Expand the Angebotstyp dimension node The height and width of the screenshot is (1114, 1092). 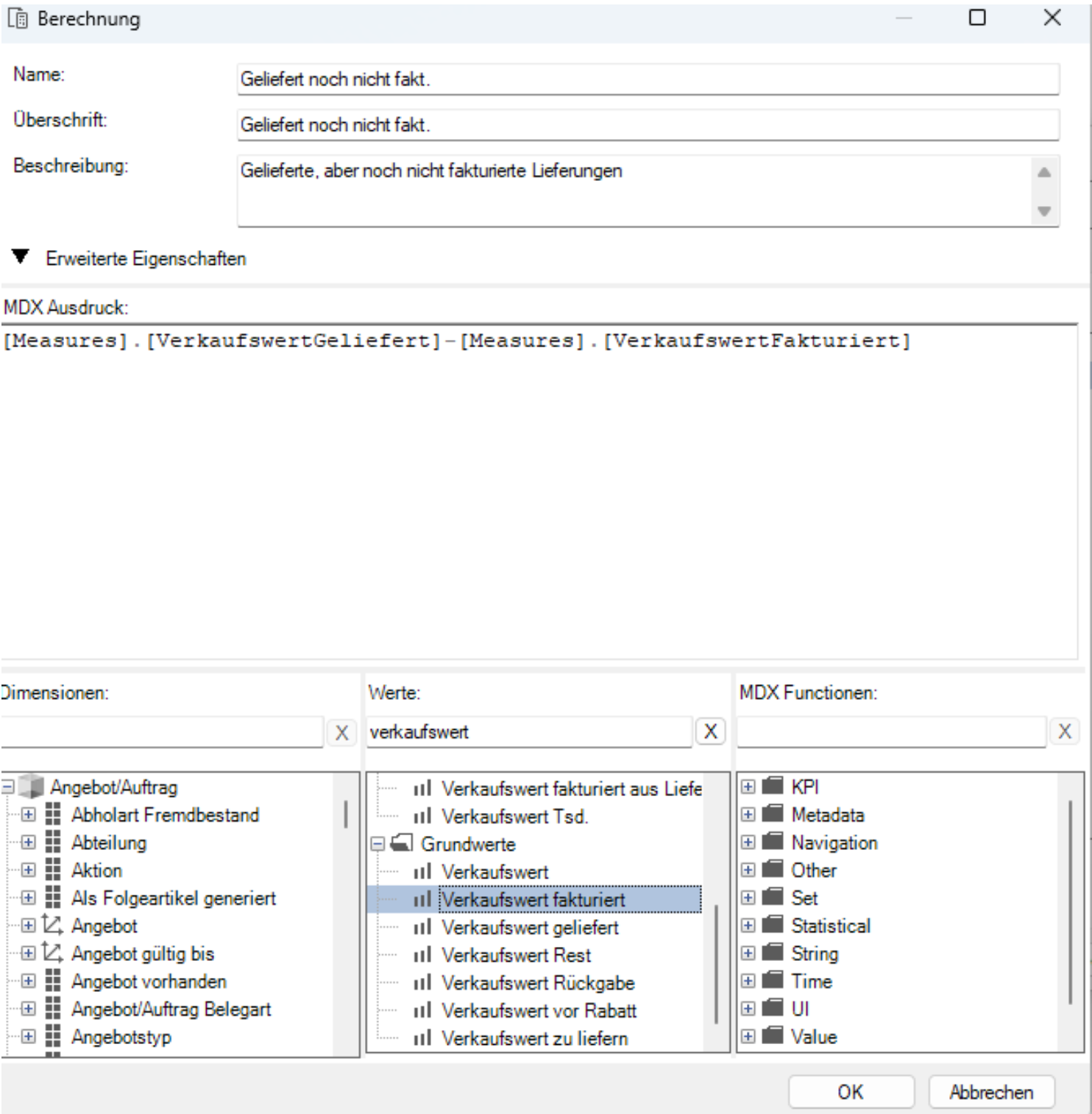tap(28, 1037)
